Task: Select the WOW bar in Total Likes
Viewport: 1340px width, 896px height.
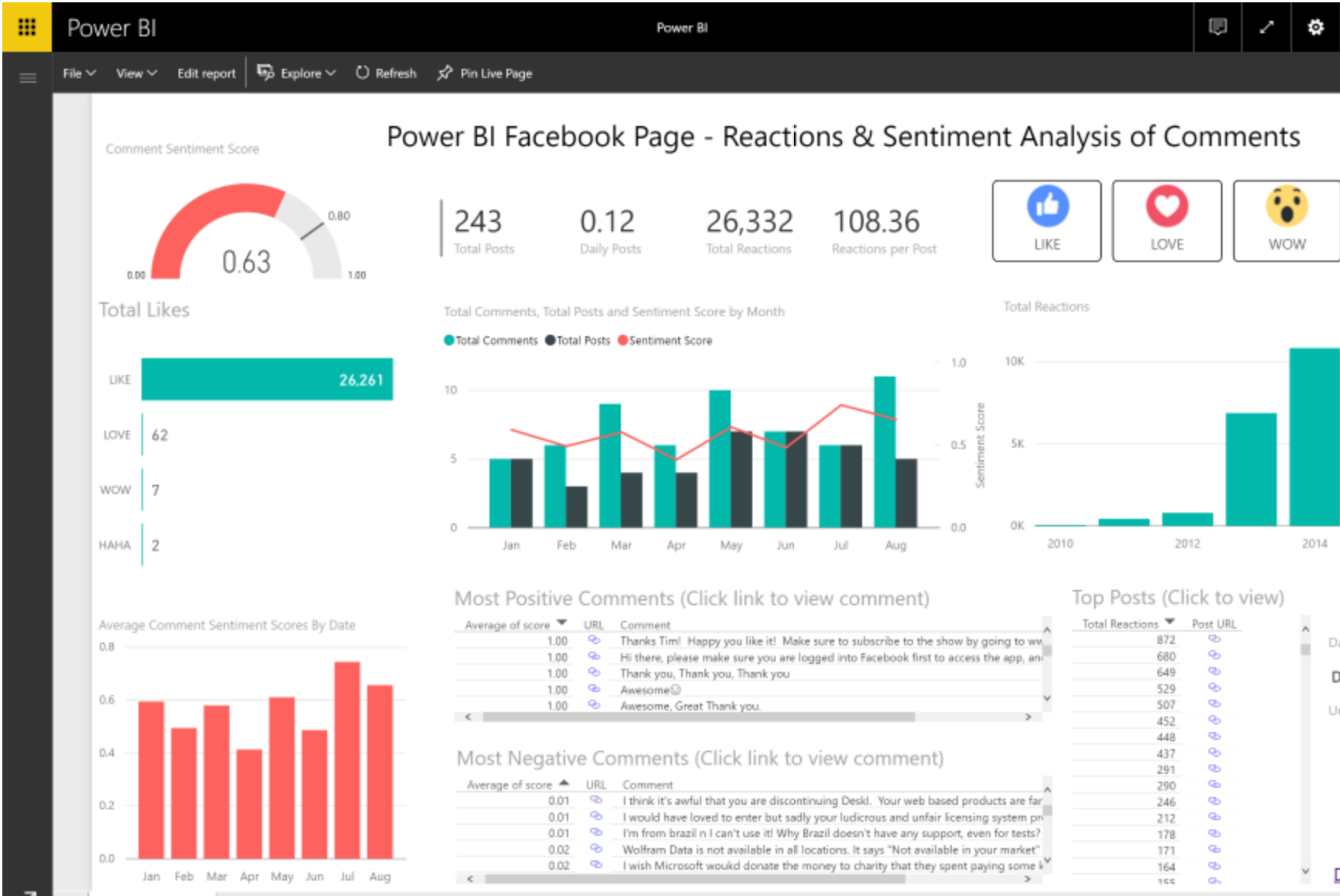Action: [142, 490]
